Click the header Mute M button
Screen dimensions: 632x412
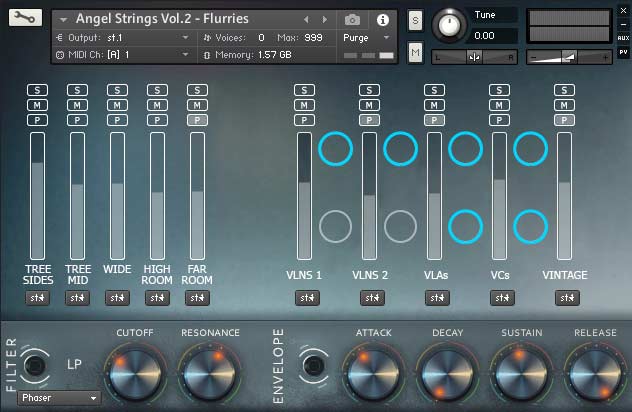click(415, 51)
